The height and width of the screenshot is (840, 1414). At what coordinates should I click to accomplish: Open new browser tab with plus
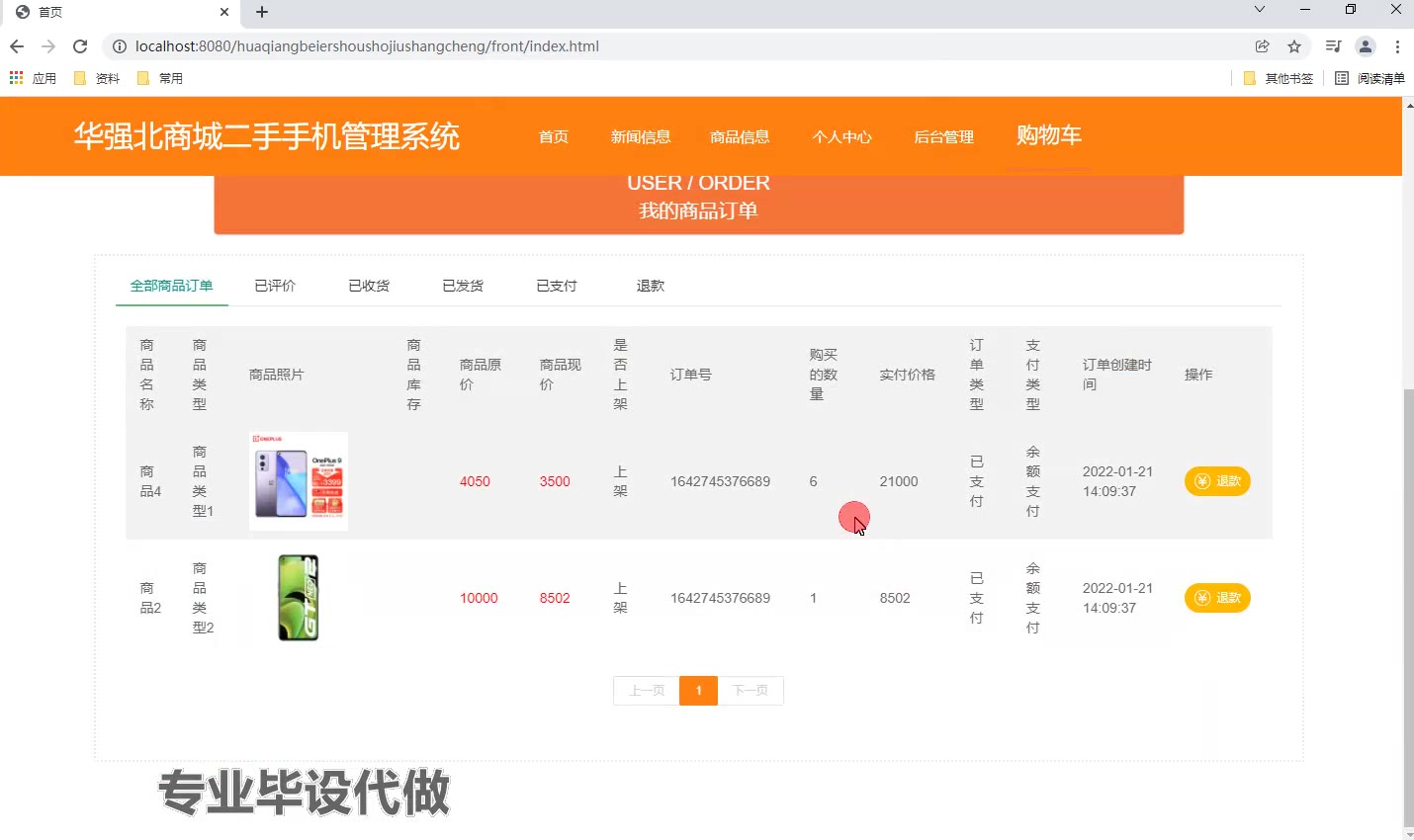[262, 12]
